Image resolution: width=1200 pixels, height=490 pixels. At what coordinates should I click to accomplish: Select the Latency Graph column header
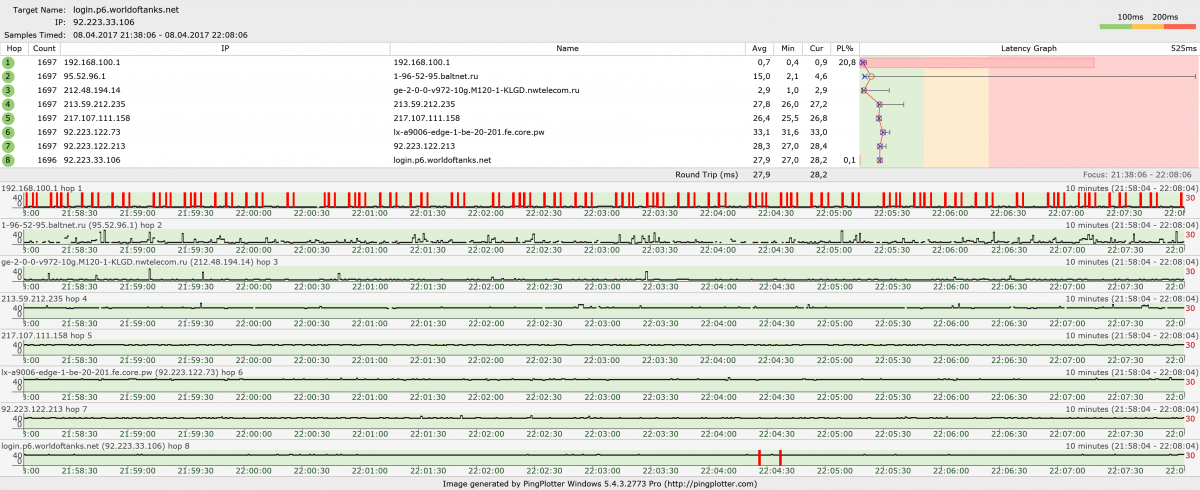pyautogui.click(x=1028, y=48)
